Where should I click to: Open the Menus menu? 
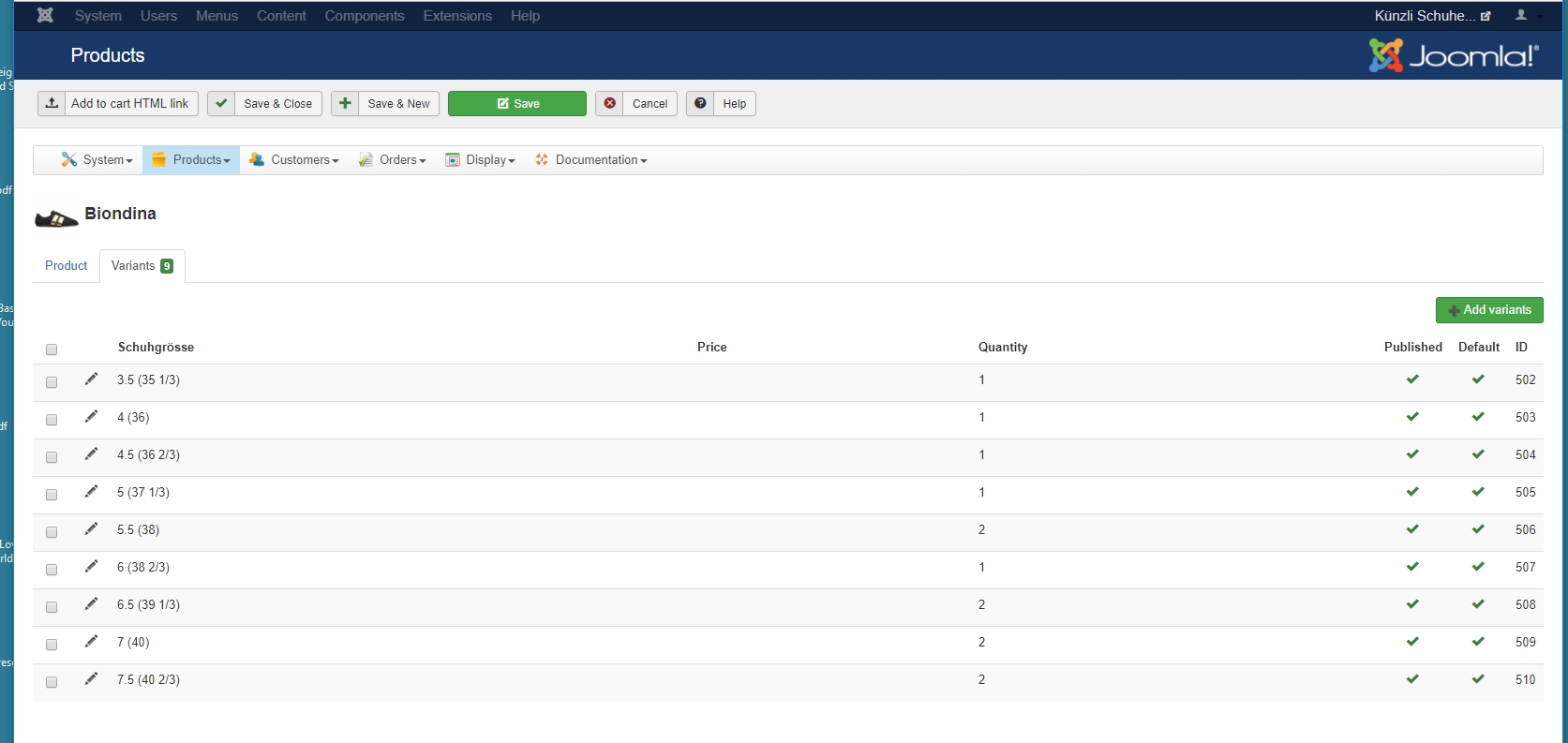click(217, 16)
